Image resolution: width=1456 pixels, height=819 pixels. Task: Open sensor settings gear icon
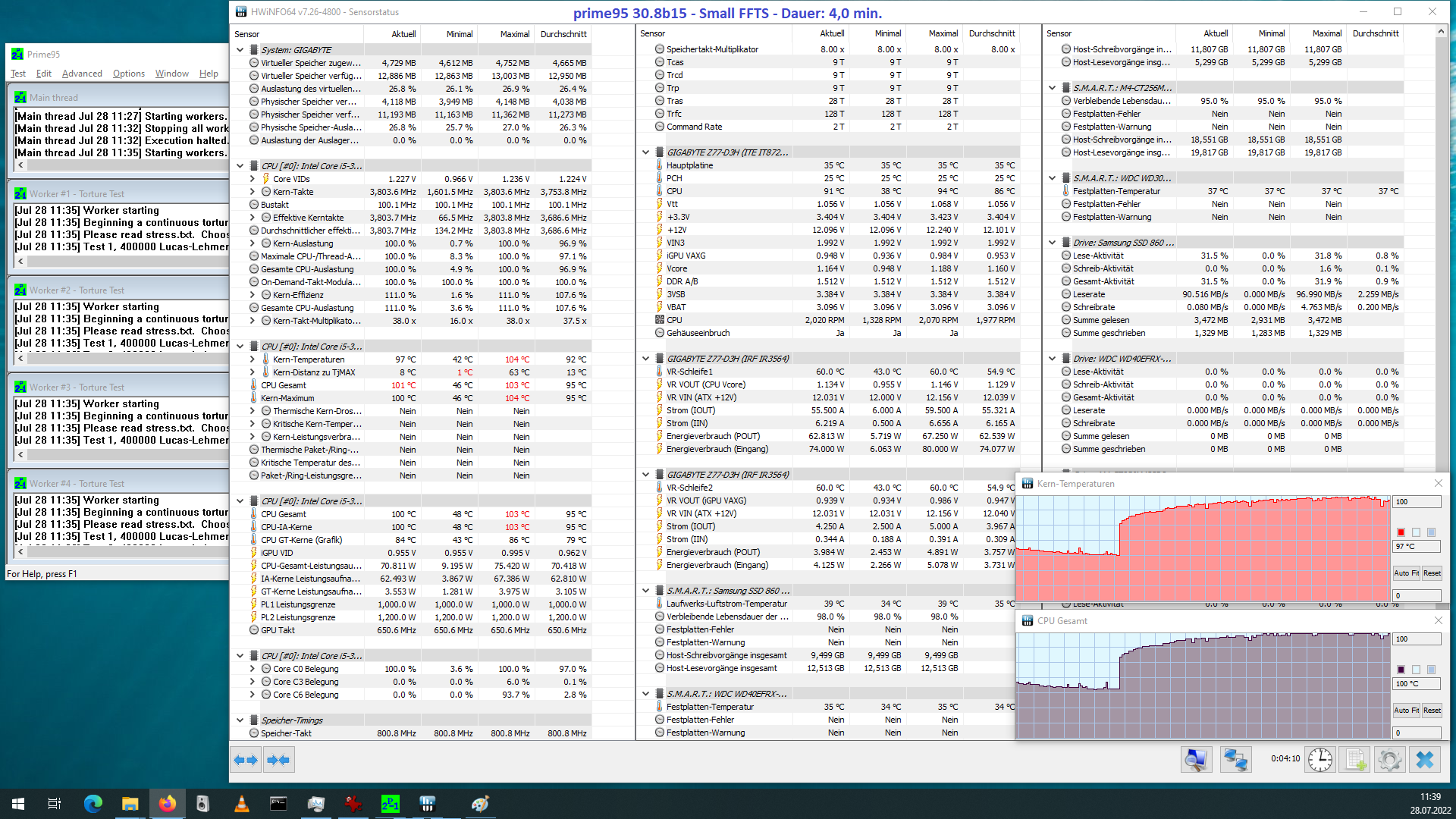(1390, 760)
